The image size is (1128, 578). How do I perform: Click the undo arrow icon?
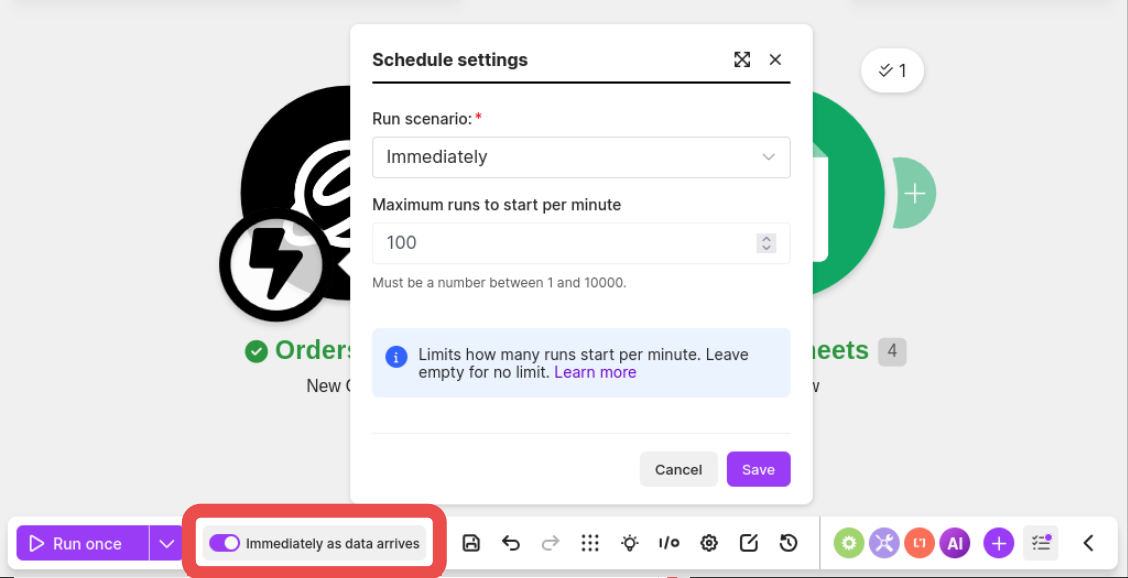click(x=511, y=543)
